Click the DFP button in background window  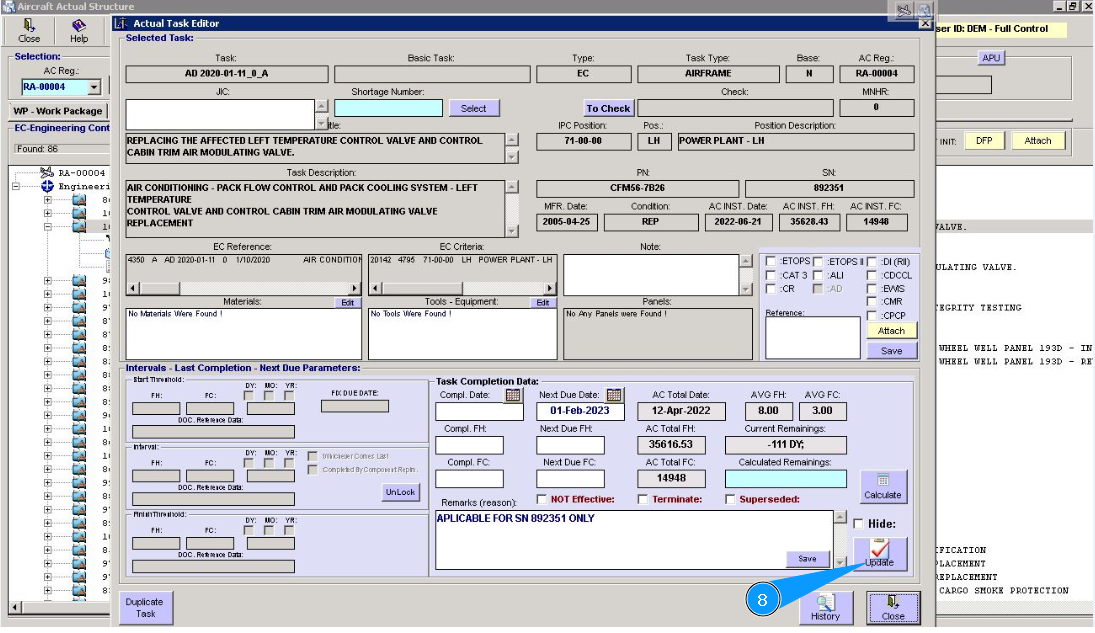984,140
